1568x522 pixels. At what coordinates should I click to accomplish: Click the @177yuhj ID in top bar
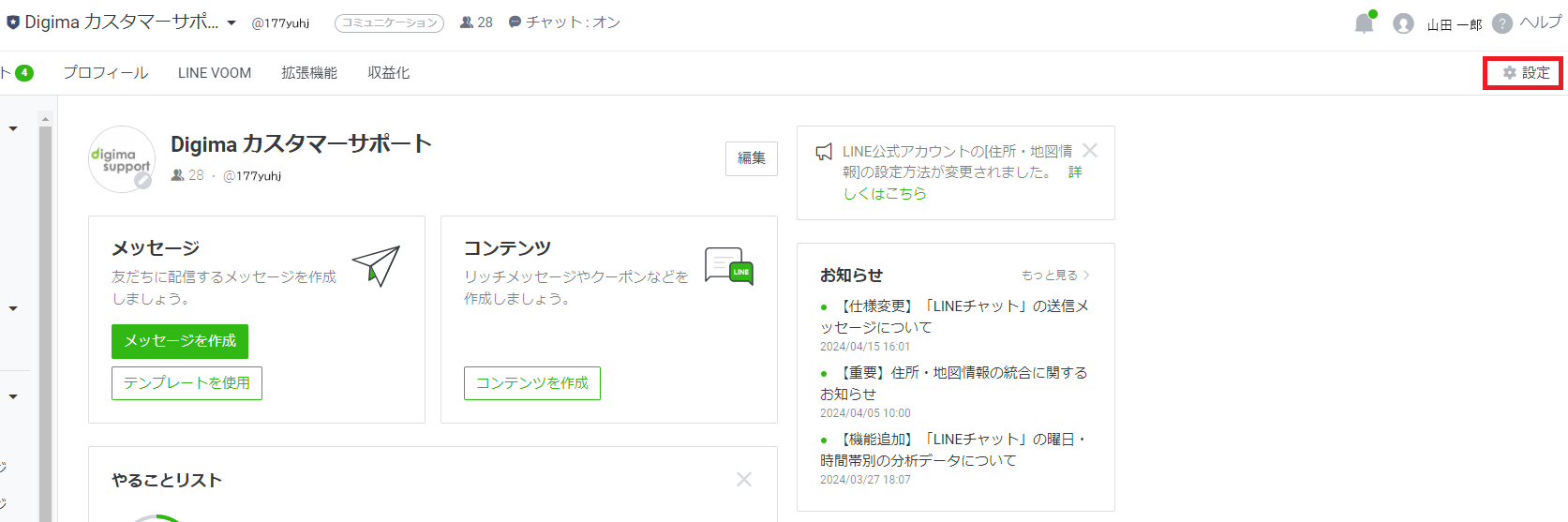280,23
